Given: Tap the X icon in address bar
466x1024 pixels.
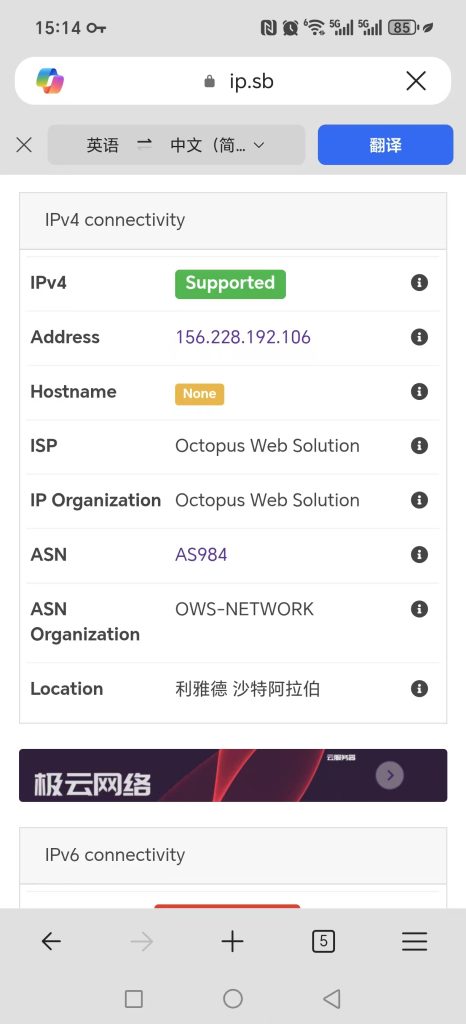Looking at the screenshot, I should click(416, 81).
